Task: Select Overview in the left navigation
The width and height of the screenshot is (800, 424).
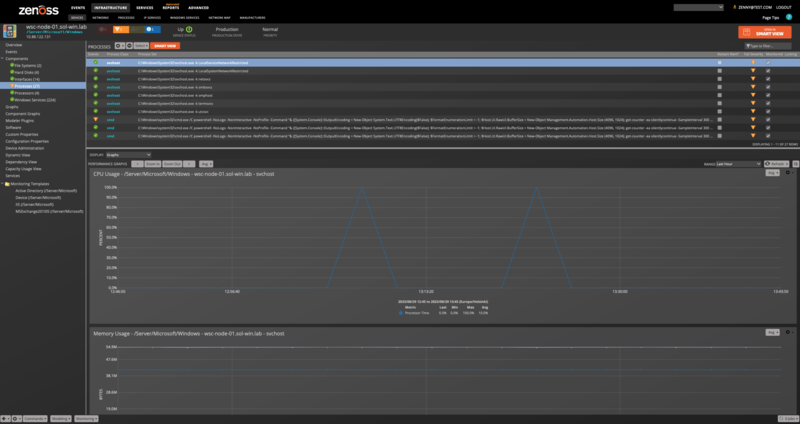Action: [x=14, y=45]
